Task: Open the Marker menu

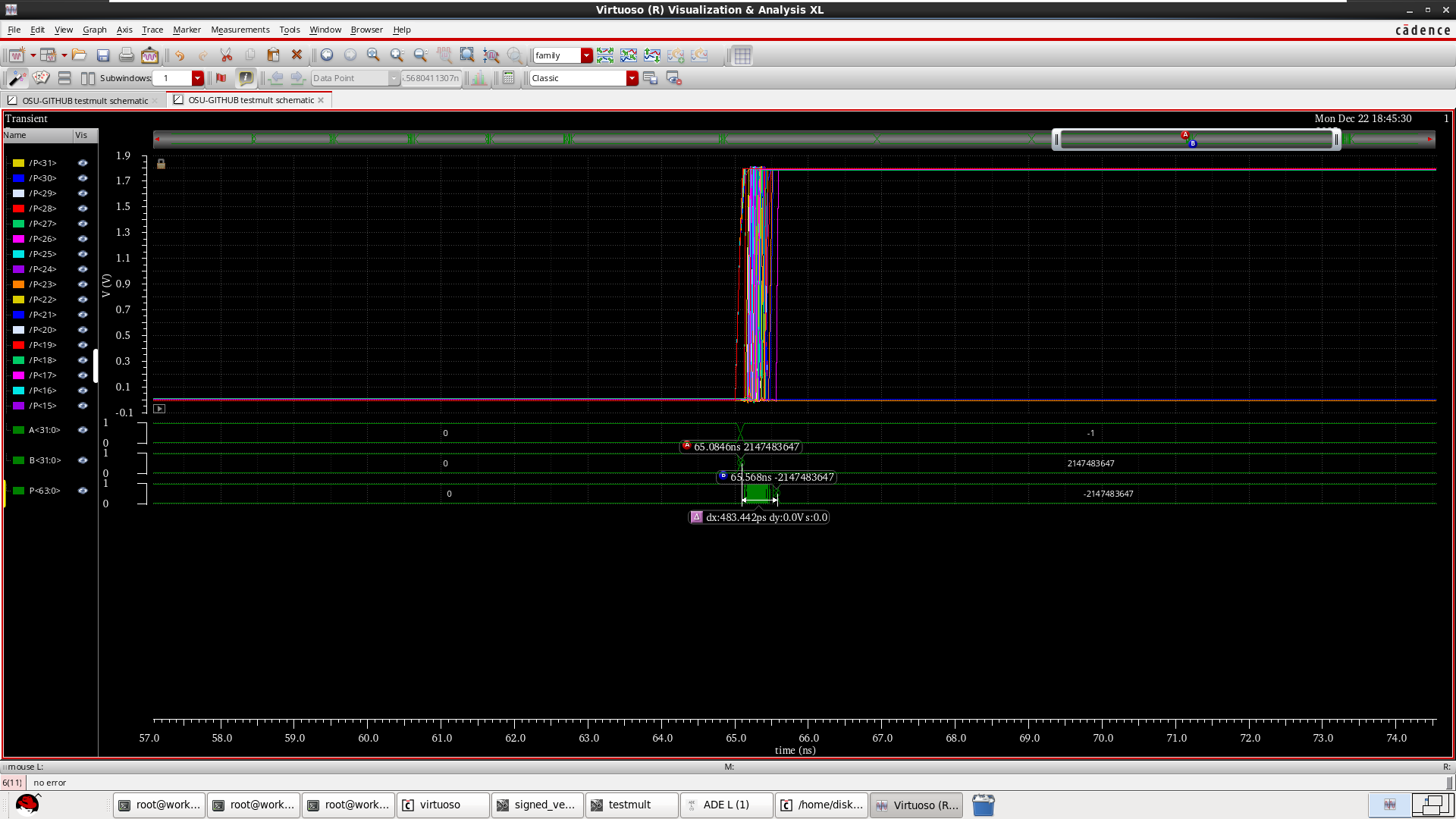Action: click(187, 30)
